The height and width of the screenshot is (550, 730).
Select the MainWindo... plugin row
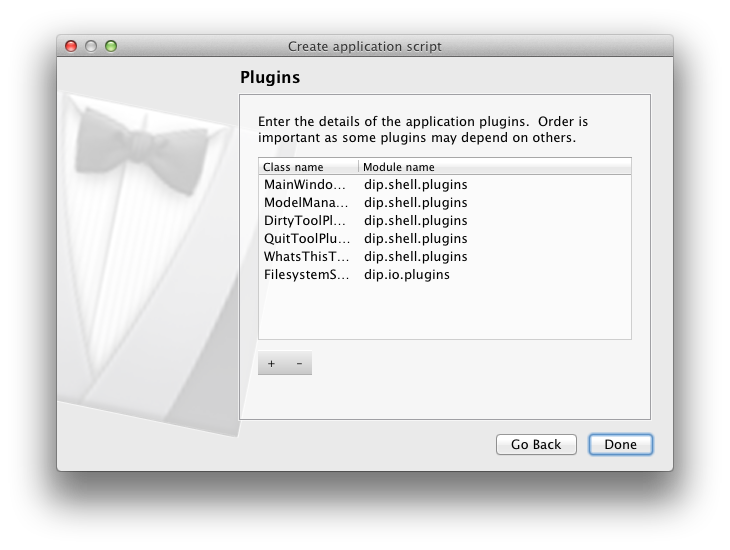click(x=307, y=185)
